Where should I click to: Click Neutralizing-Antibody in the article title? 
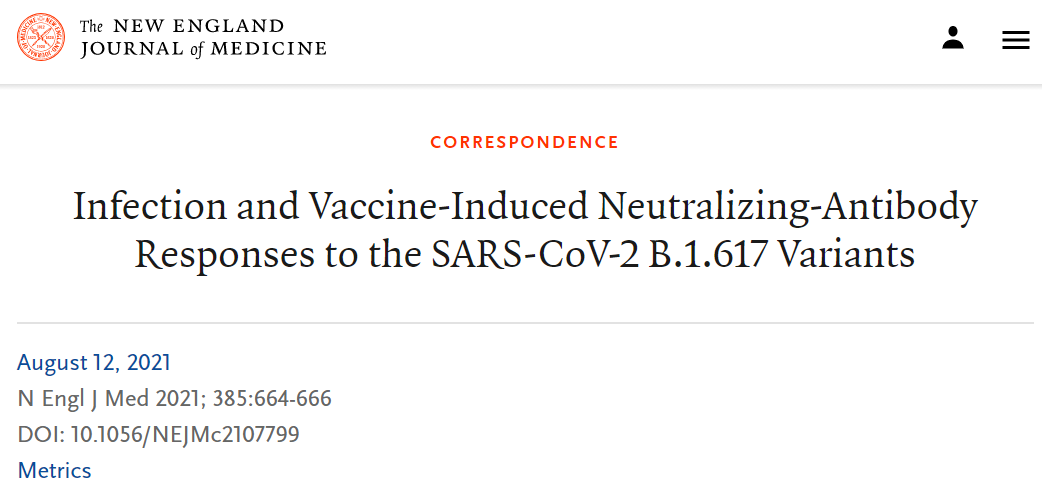tap(787, 206)
